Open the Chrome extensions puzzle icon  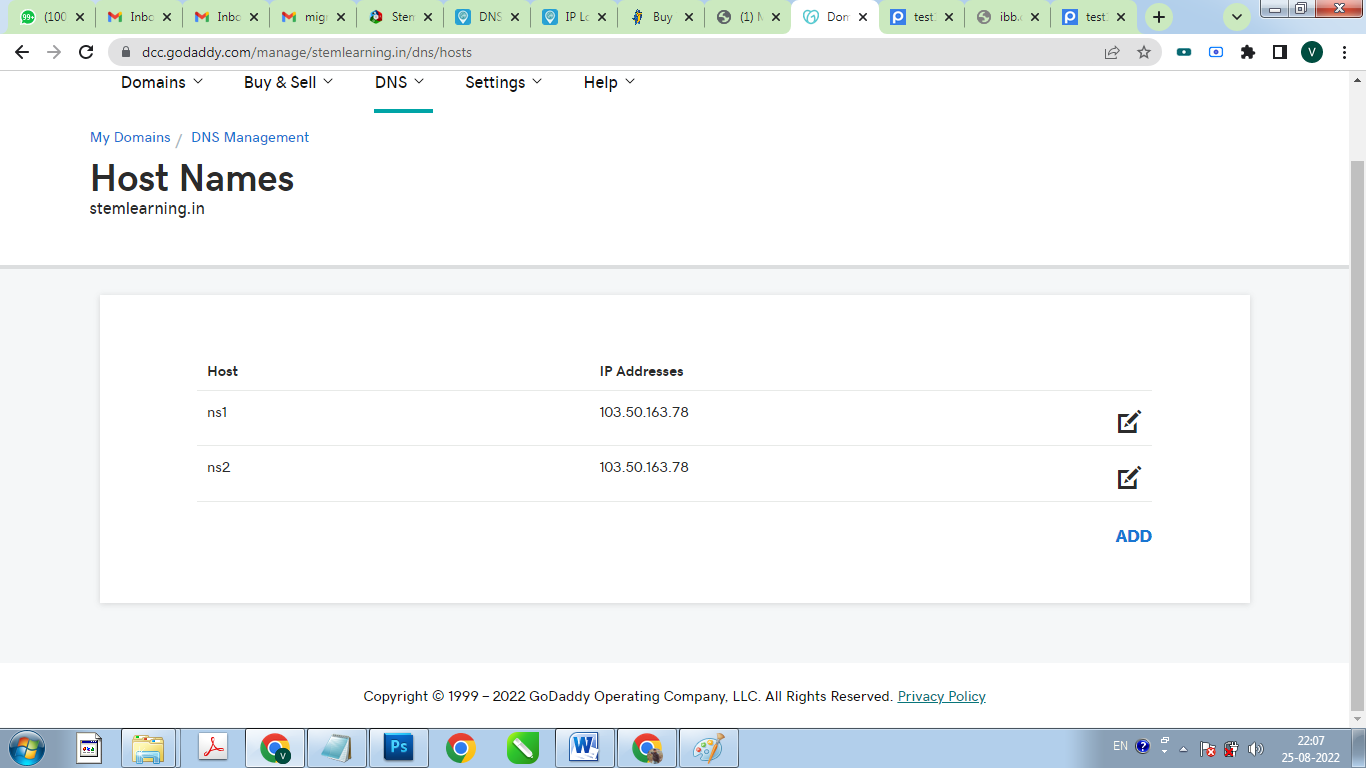tap(1248, 52)
